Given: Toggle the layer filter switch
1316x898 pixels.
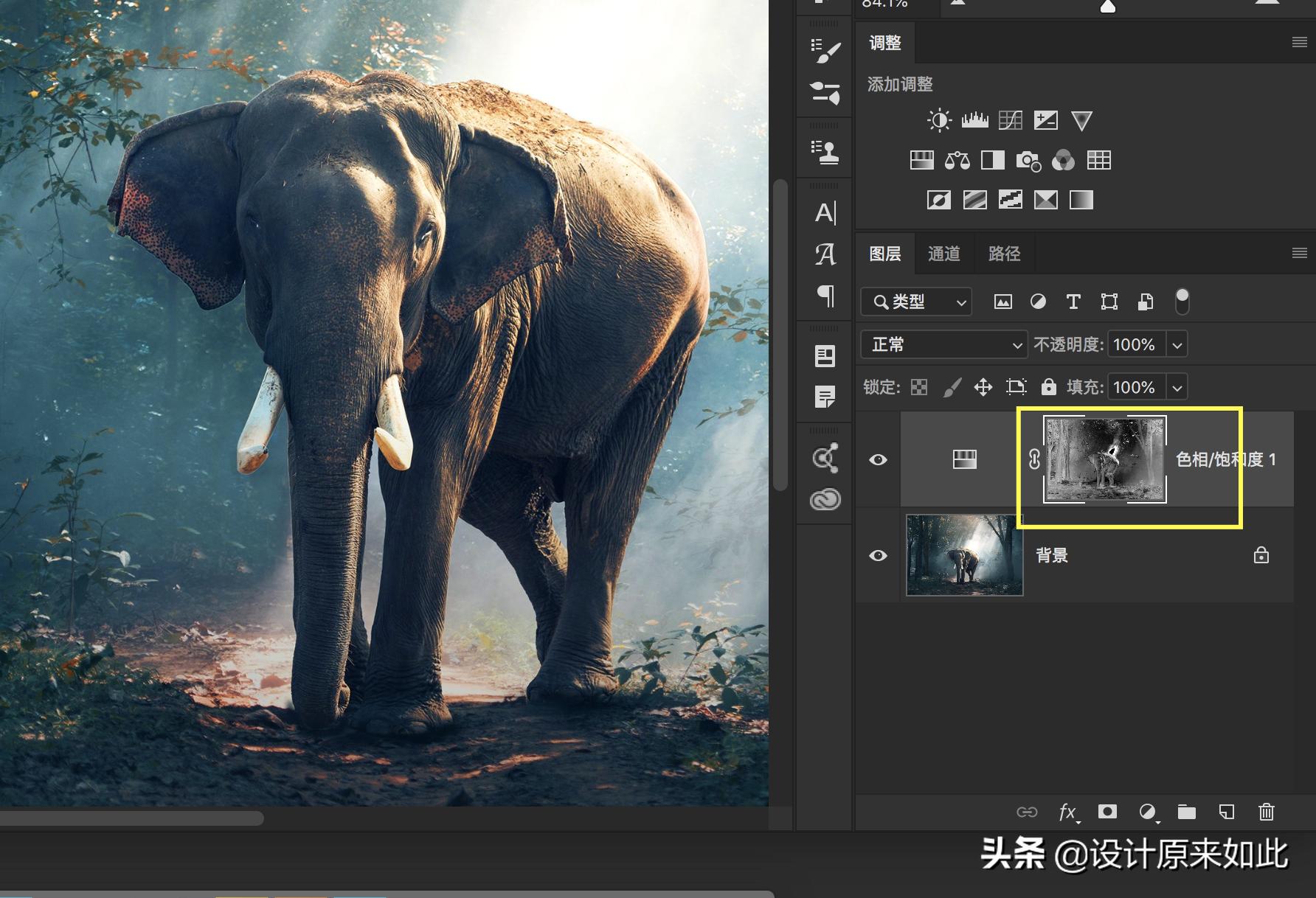Looking at the screenshot, I should [x=1182, y=302].
